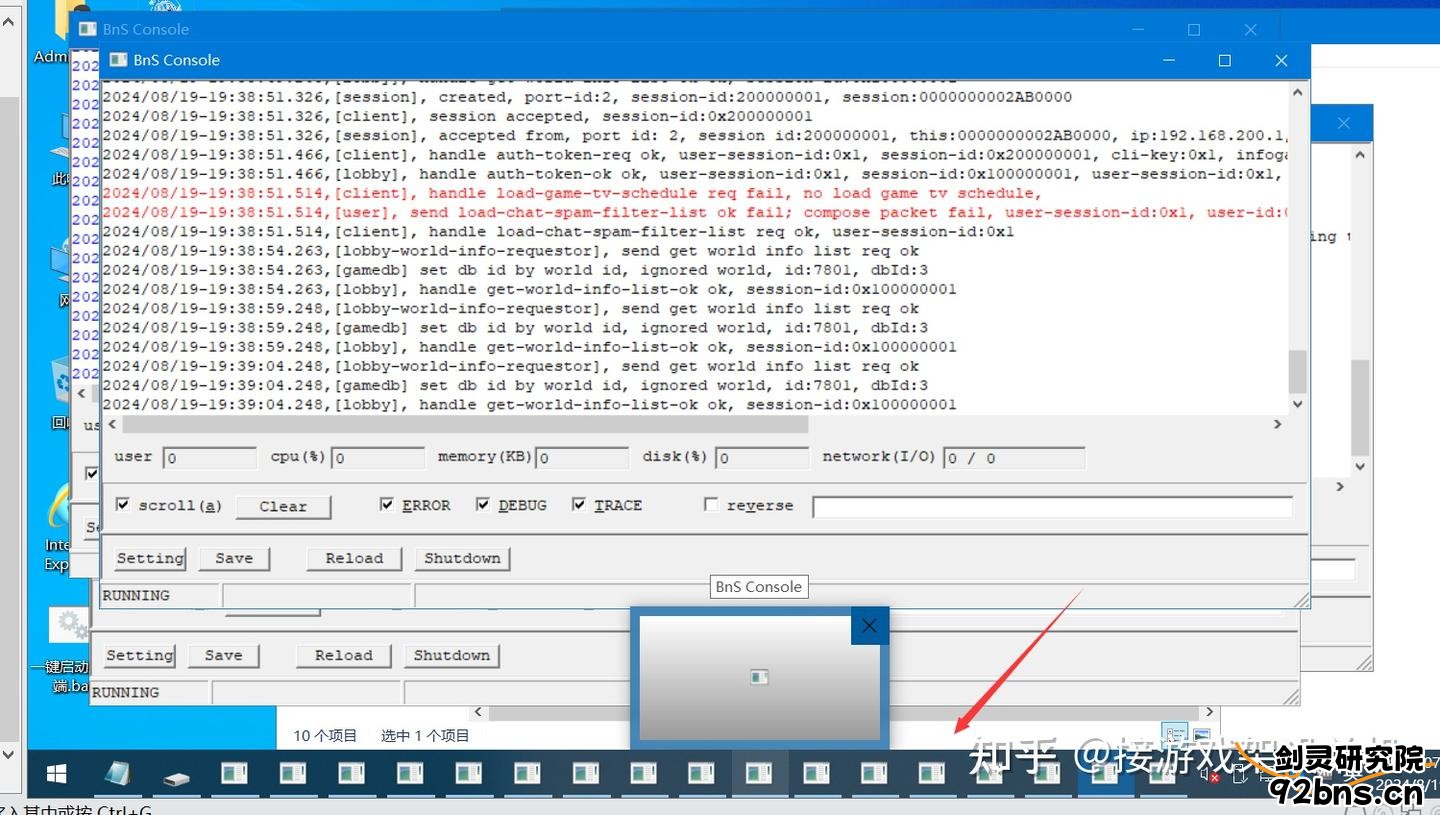Click the log's horizontal scroll-right arrow
1440x815 pixels.
pyautogui.click(x=1277, y=424)
